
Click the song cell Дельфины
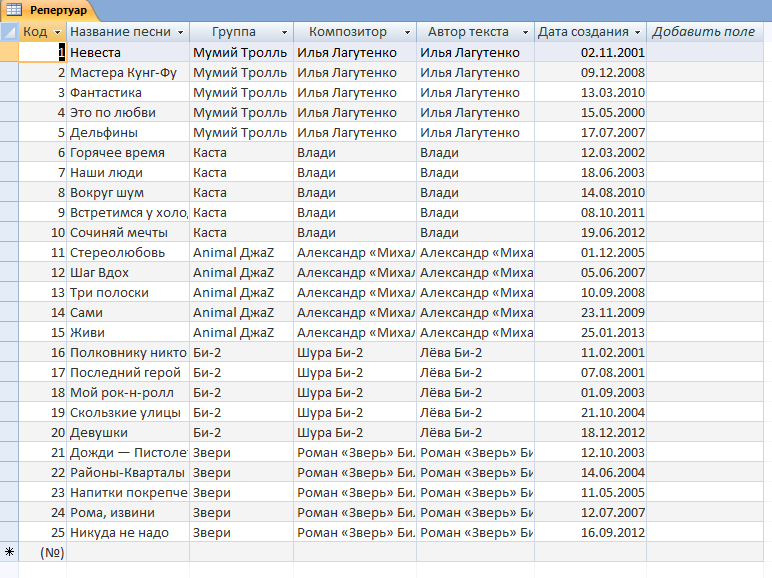128,132
